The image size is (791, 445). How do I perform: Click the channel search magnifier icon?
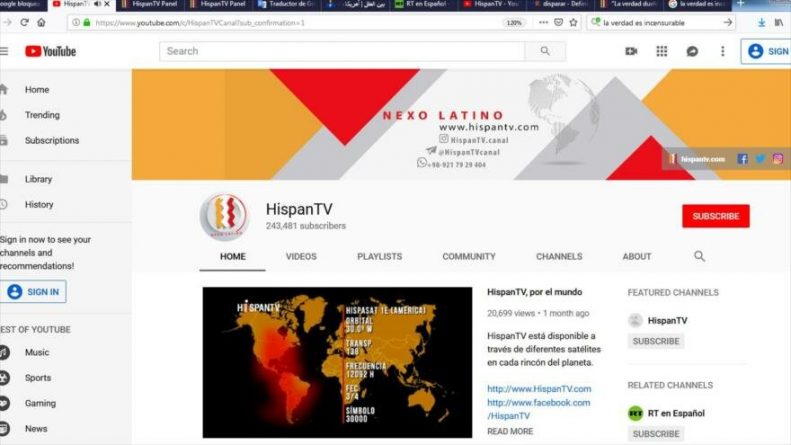(699, 257)
